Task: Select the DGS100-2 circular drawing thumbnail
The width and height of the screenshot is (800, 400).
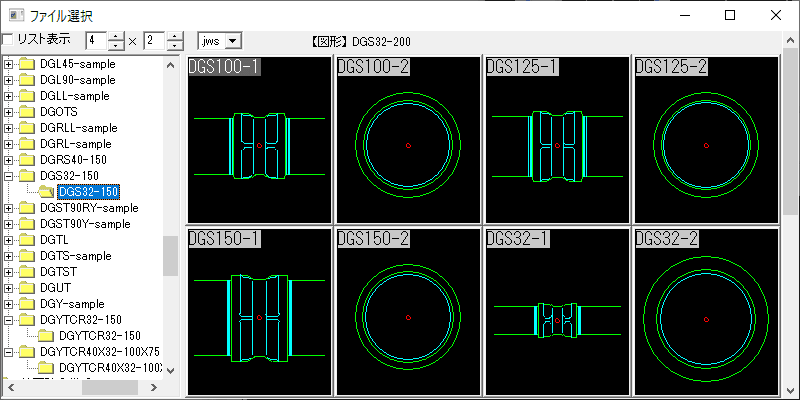Action: coord(407,140)
